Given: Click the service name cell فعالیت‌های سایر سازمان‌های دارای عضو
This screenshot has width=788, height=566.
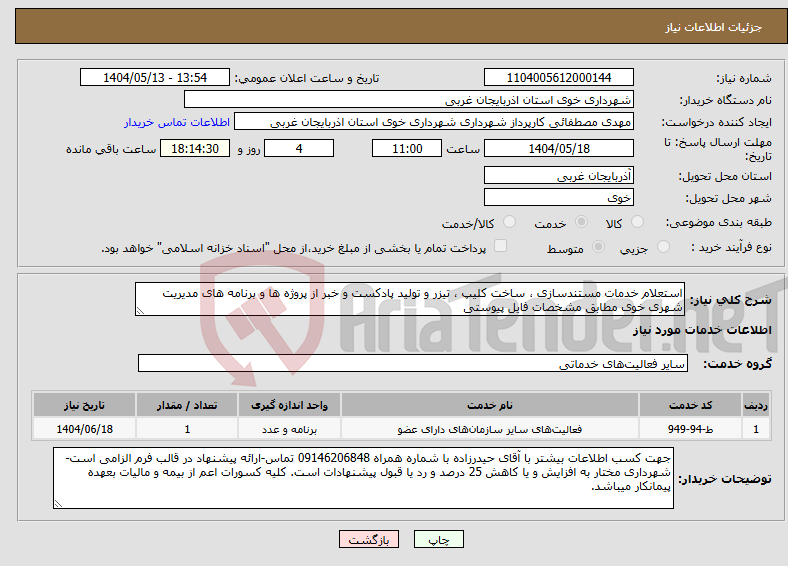Looking at the screenshot, I should [490, 429].
